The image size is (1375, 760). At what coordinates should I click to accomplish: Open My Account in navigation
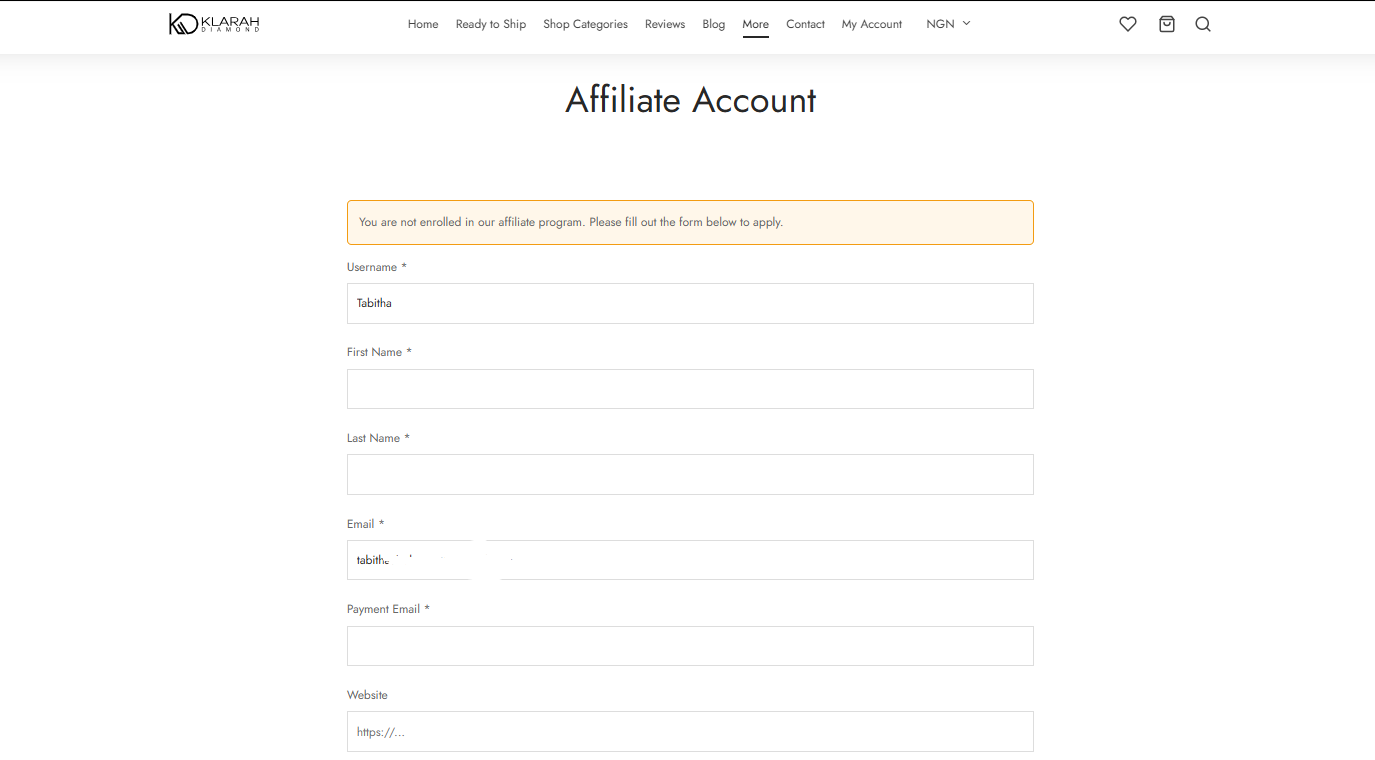(x=871, y=24)
